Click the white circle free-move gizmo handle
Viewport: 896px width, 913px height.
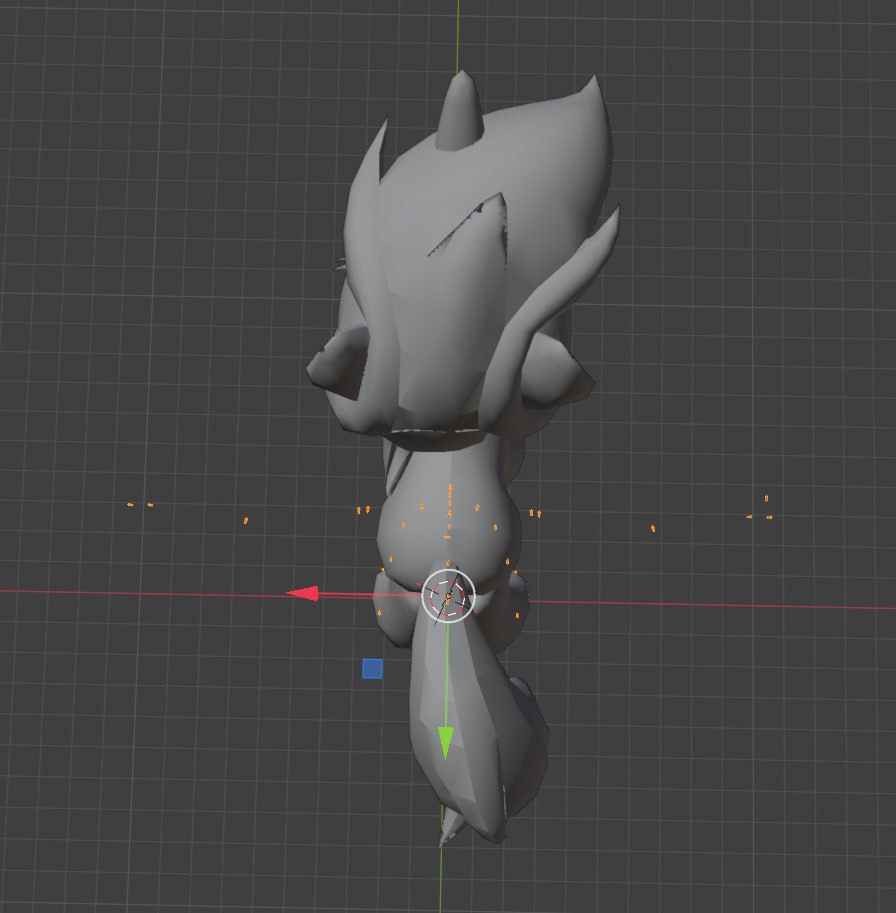click(448, 596)
